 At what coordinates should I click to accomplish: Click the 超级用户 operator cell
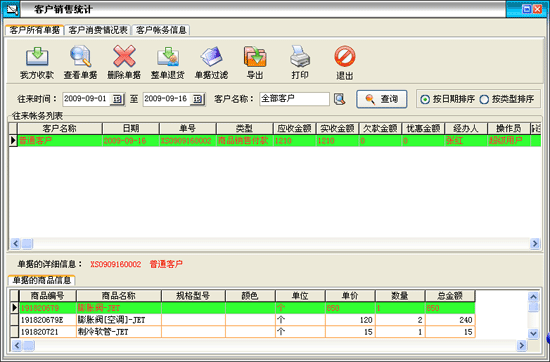tap(509, 141)
